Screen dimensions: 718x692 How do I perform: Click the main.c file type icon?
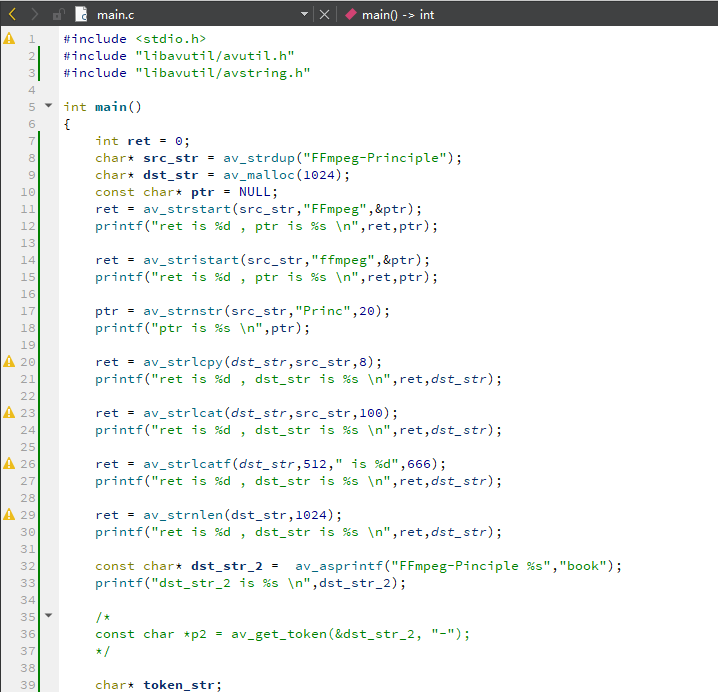[80, 14]
